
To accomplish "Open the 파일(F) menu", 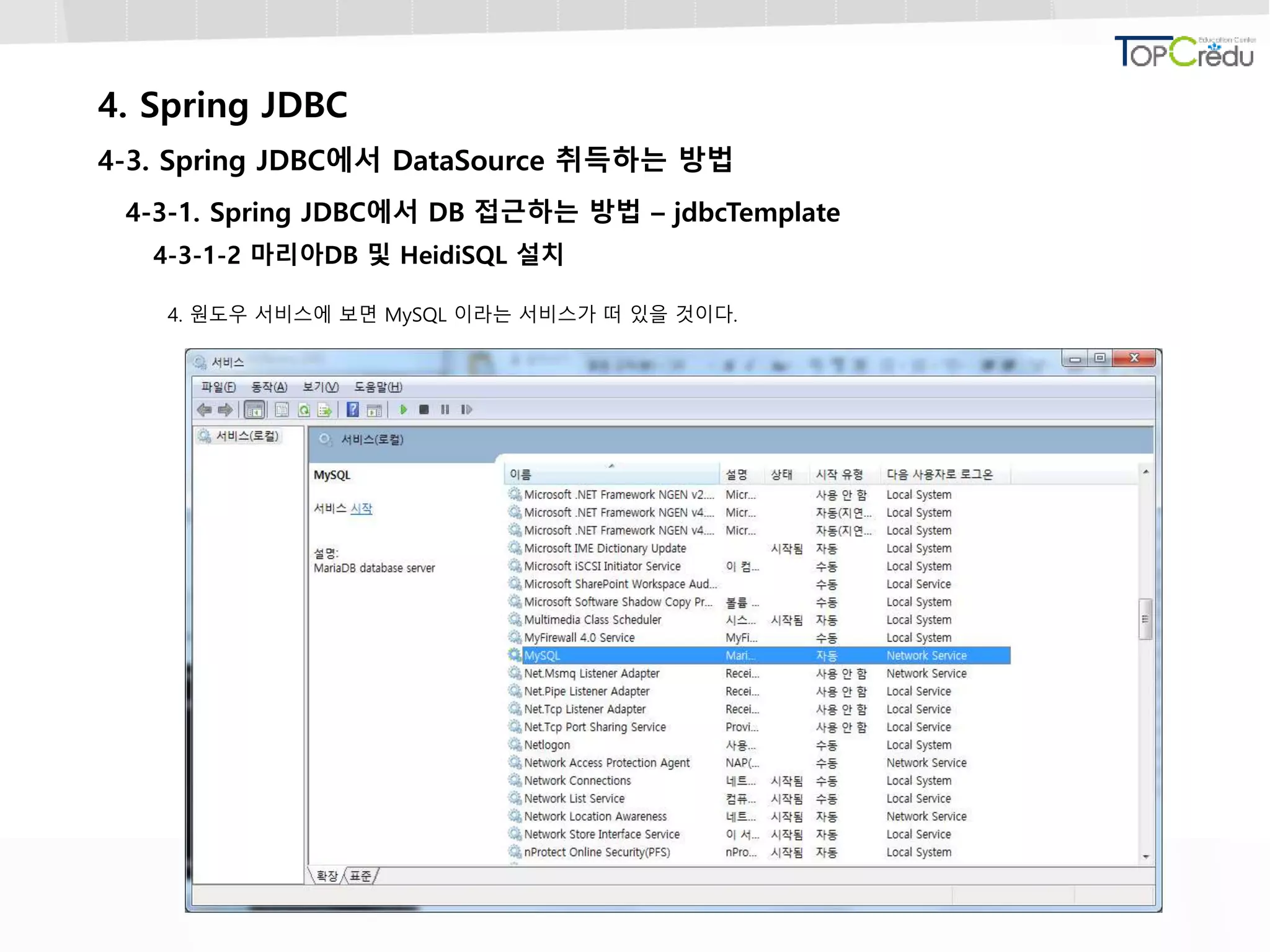I will coord(218,387).
